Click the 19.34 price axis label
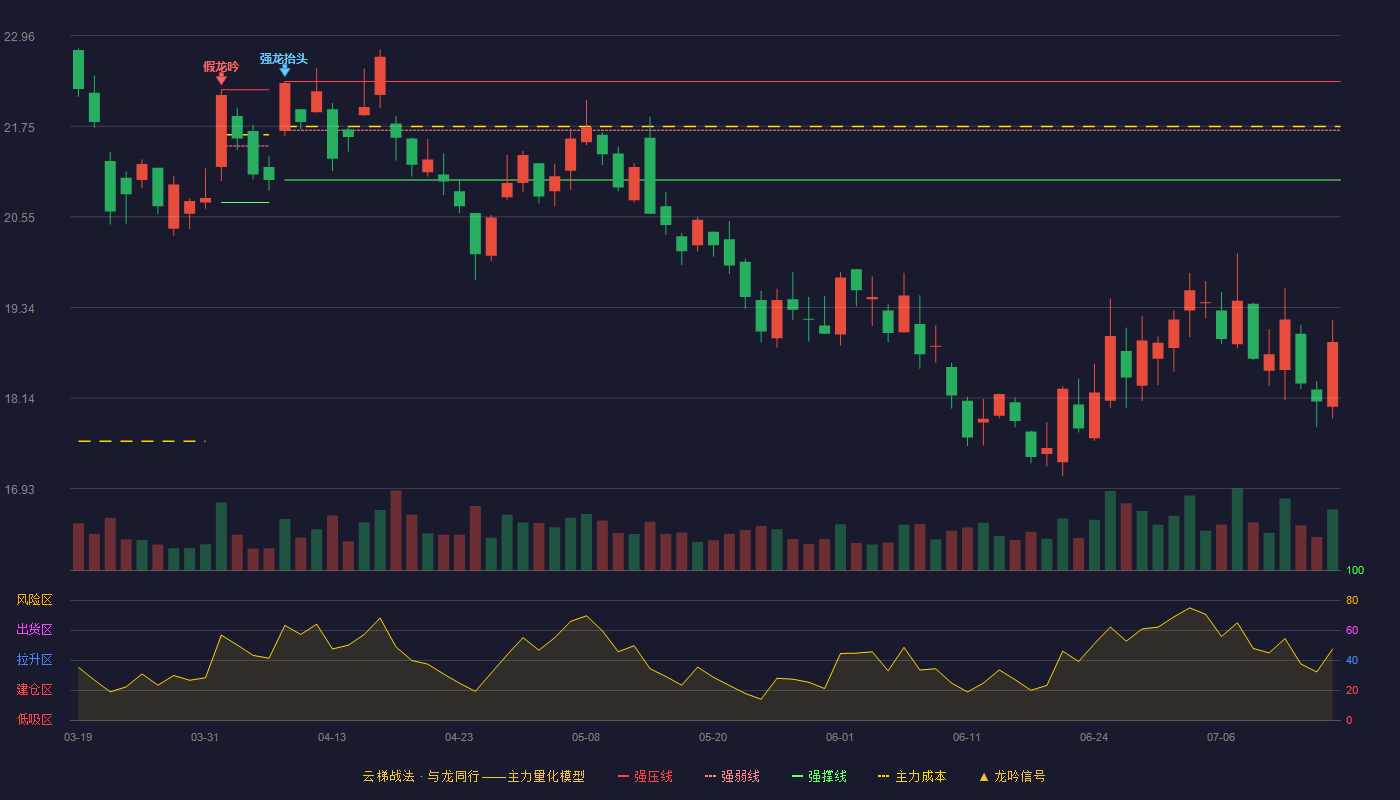This screenshot has width=1400, height=800. (x=19, y=308)
